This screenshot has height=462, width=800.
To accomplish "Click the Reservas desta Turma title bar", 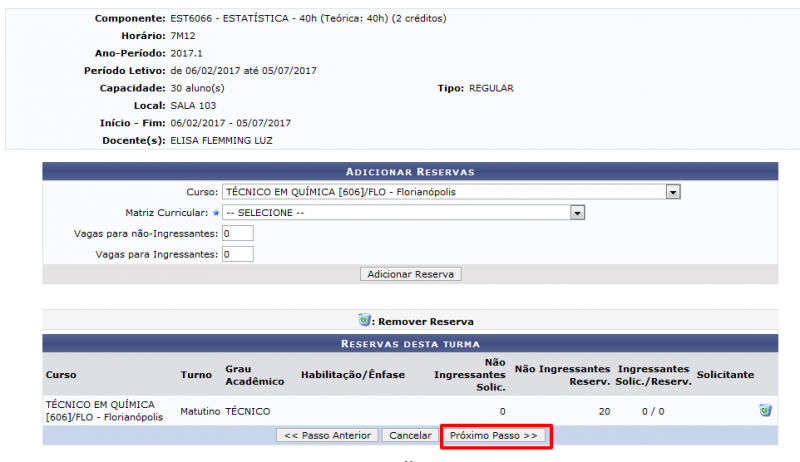I will 409,343.
